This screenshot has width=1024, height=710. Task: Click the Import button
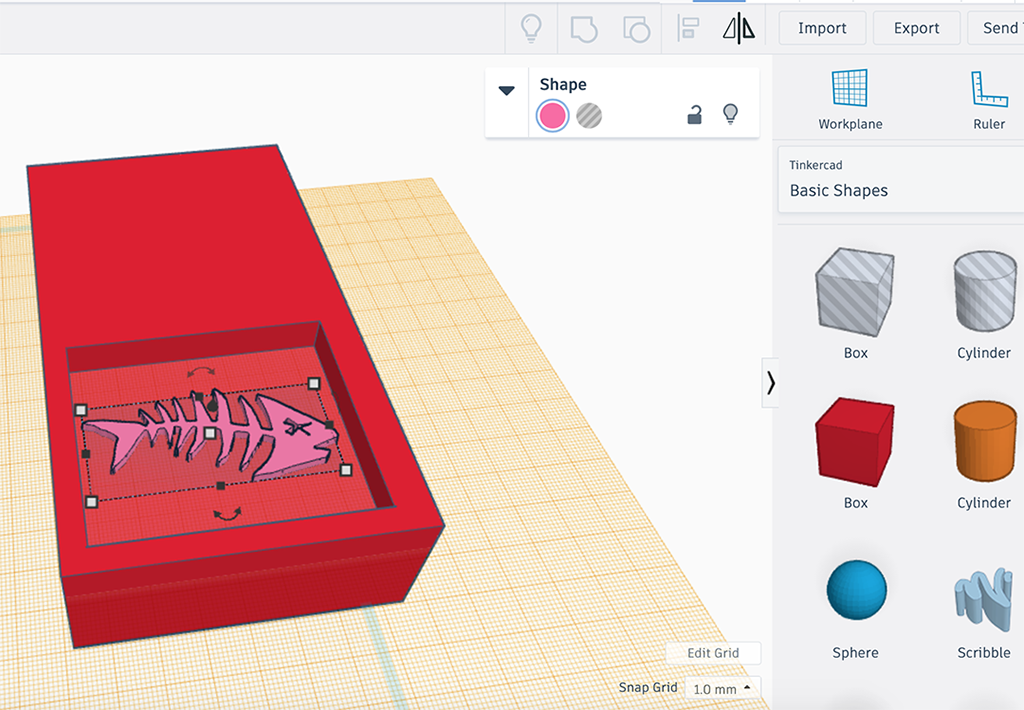tap(822, 28)
